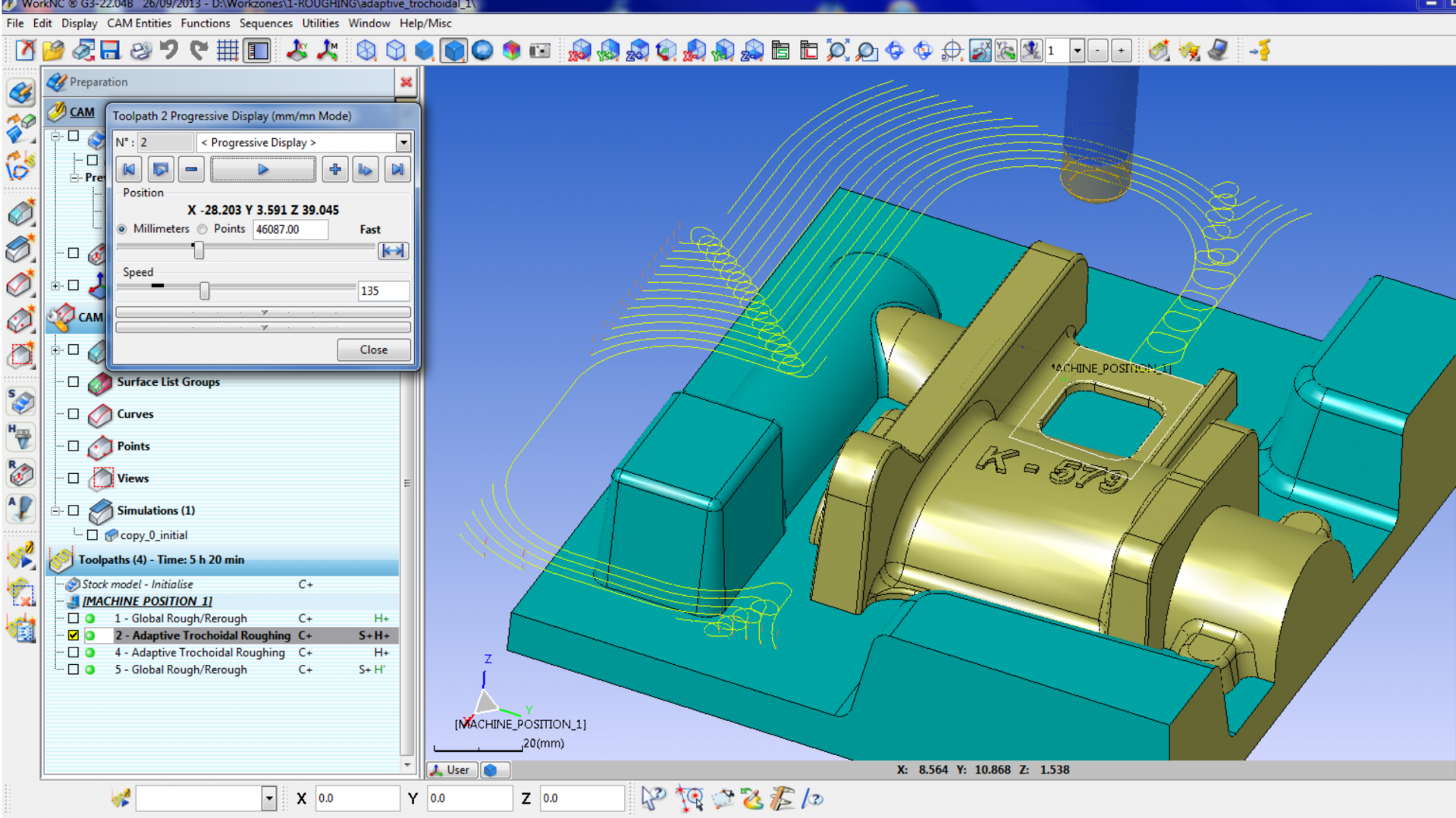Click the Close button in dialog

tap(373, 349)
